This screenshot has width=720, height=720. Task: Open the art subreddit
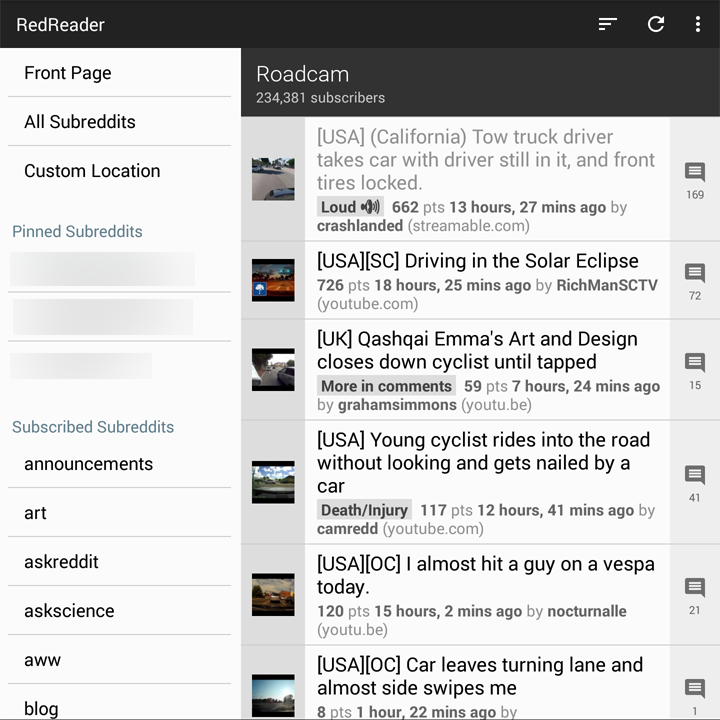click(119, 513)
